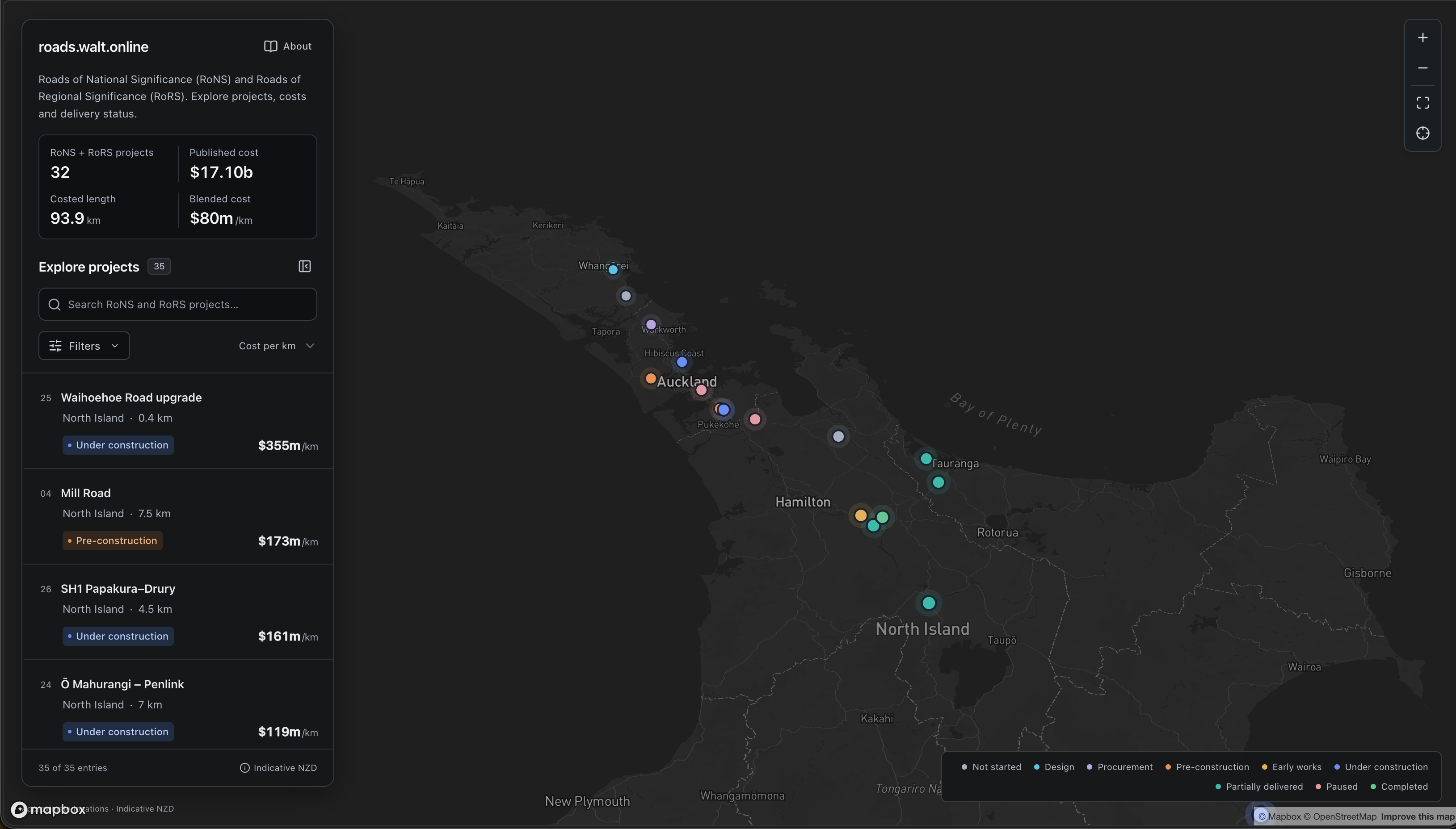Click the blue marker near Hibiscus Coast

point(682,362)
